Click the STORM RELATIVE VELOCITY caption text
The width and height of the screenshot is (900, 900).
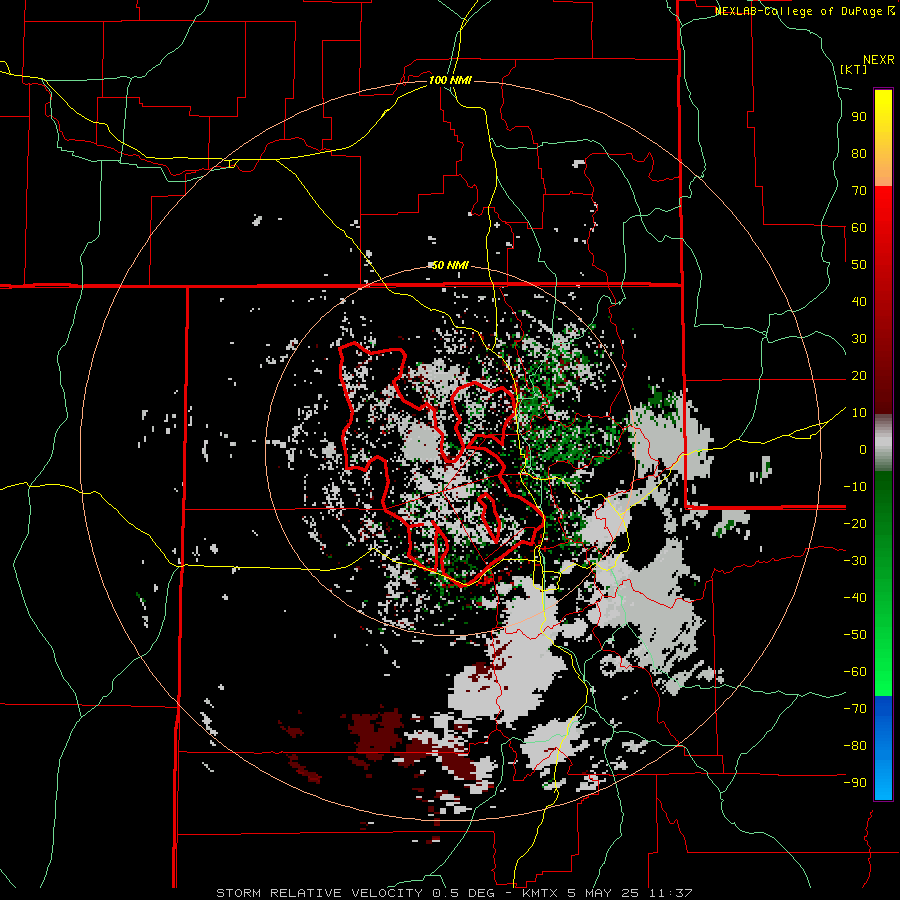pos(319,893)
